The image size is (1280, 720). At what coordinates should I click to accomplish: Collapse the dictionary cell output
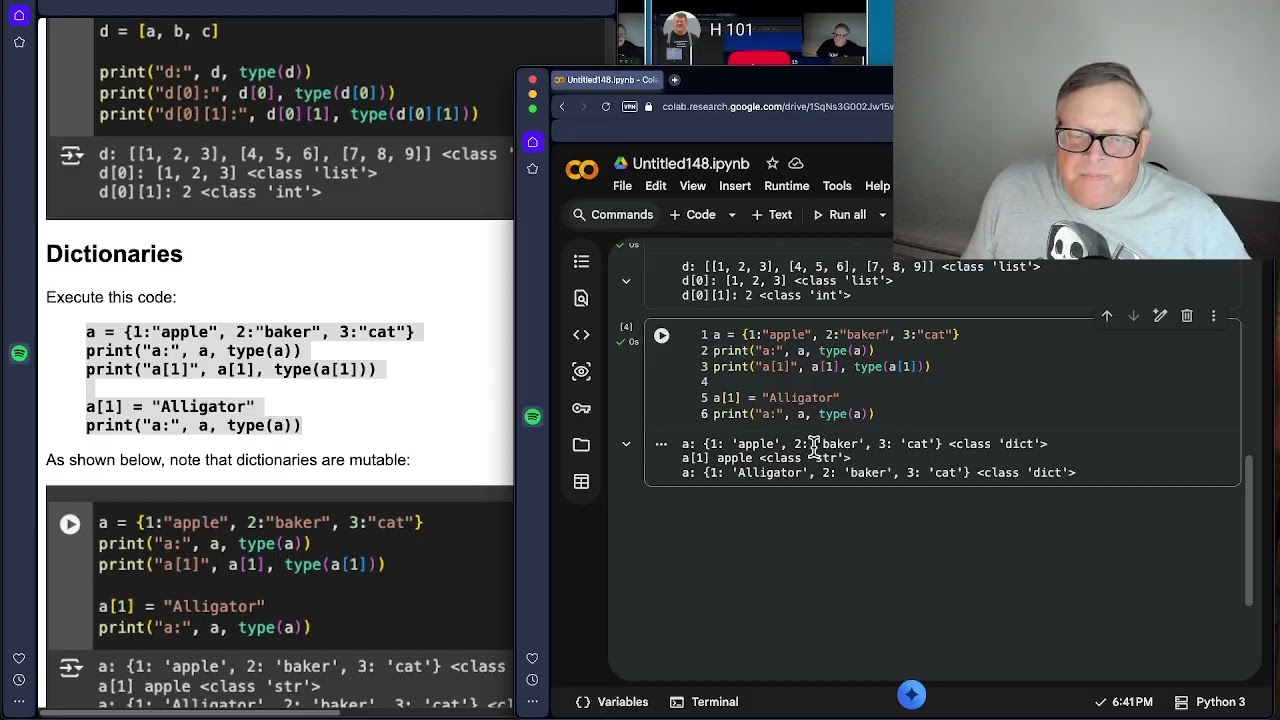[x=626, y=444]
